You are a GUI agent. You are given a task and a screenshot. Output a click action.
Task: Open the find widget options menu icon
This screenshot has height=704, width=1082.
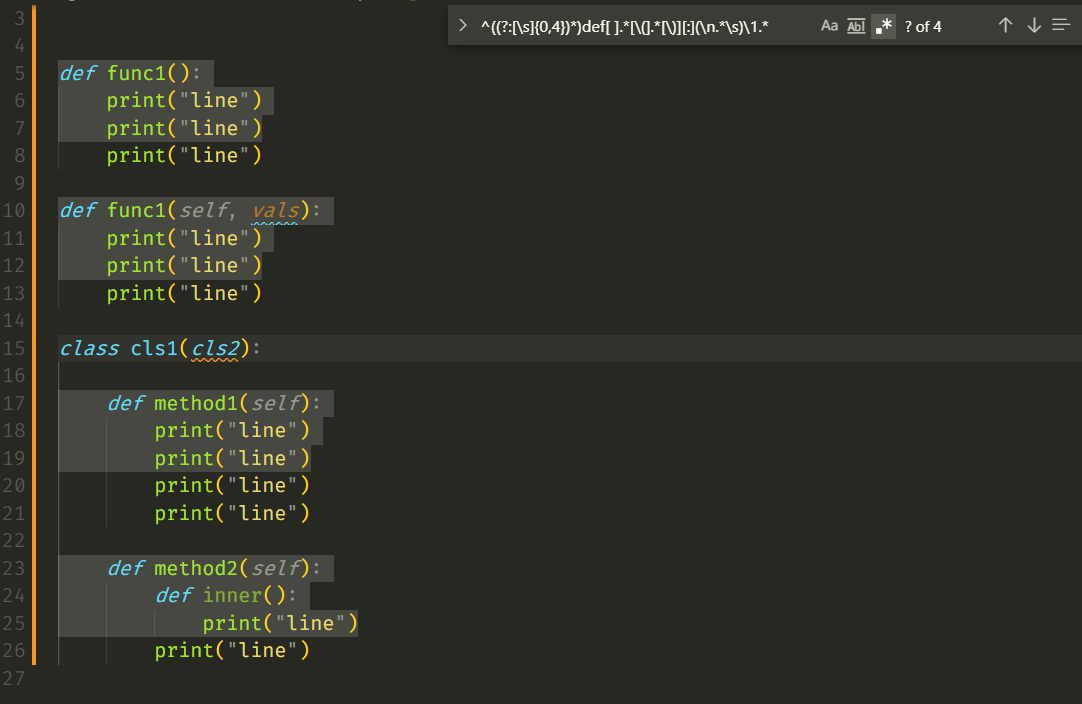(1061, 25)
